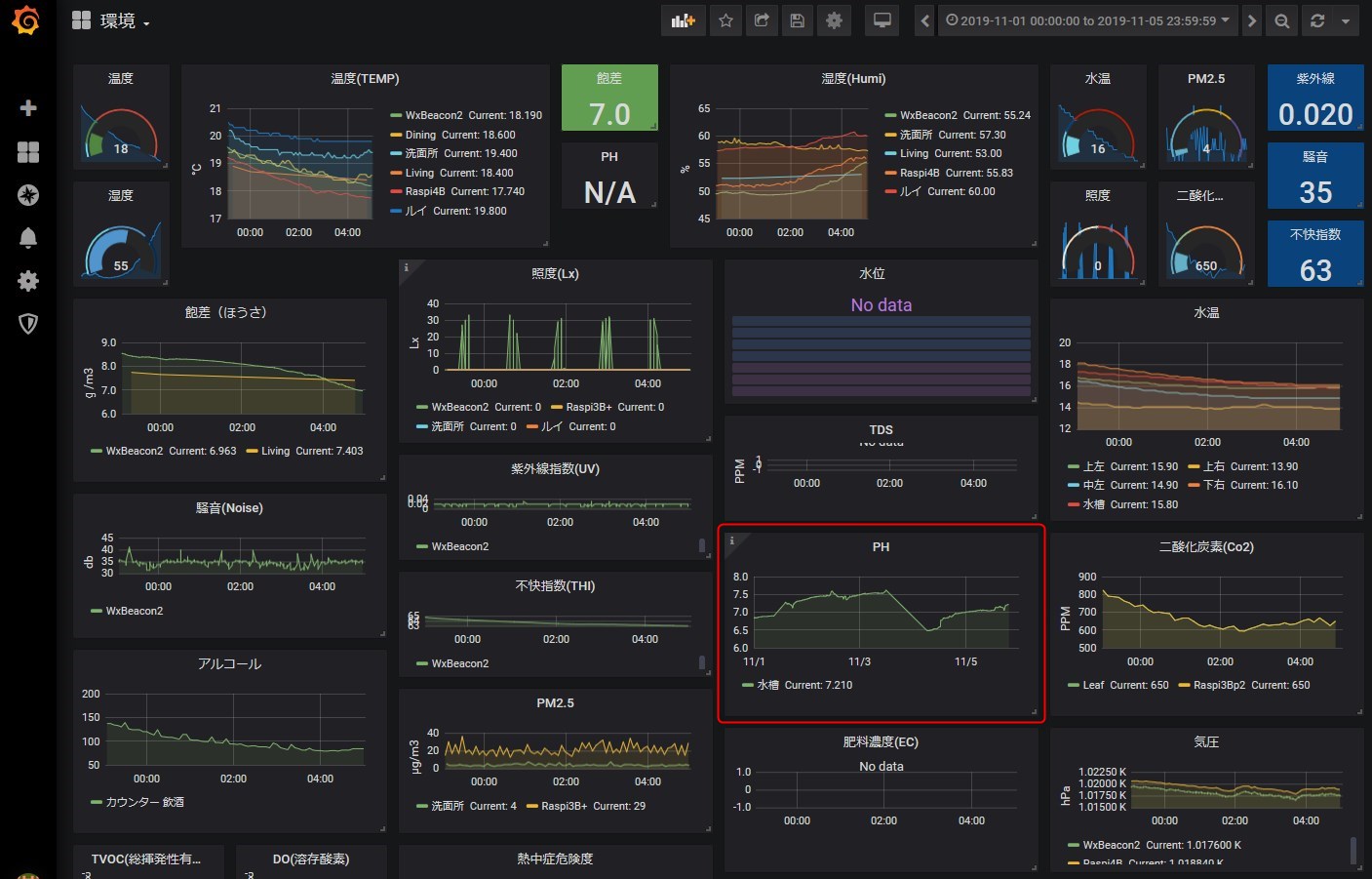Open Explore compass icon in sidebar
1372x879 pixels.
pyautogui.click(x=28, y=195)
